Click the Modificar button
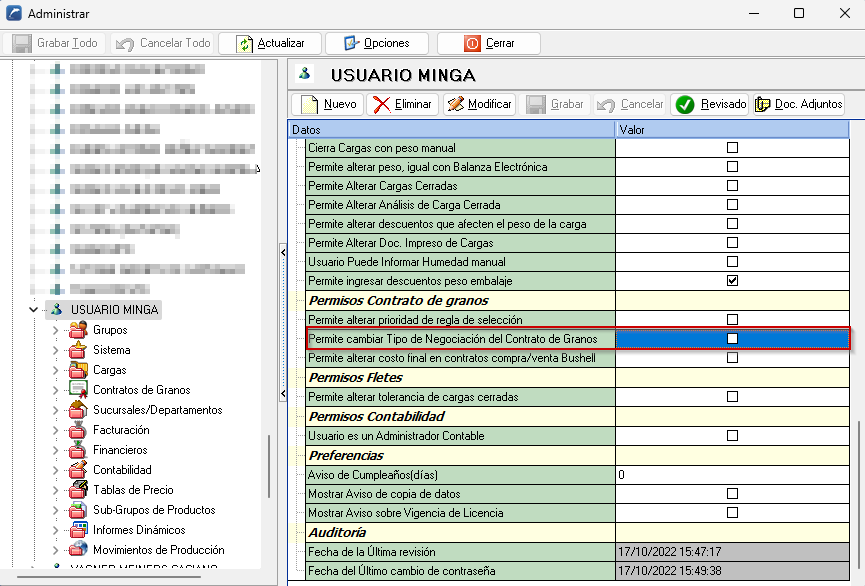865x586 pixels. point(479,104)
